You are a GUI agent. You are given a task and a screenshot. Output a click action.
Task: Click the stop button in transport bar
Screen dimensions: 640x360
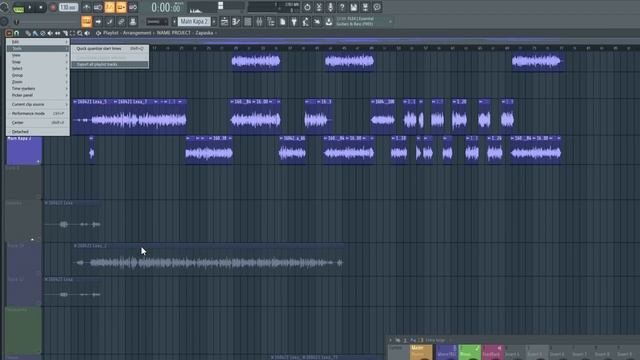click(x=41, y=7)
